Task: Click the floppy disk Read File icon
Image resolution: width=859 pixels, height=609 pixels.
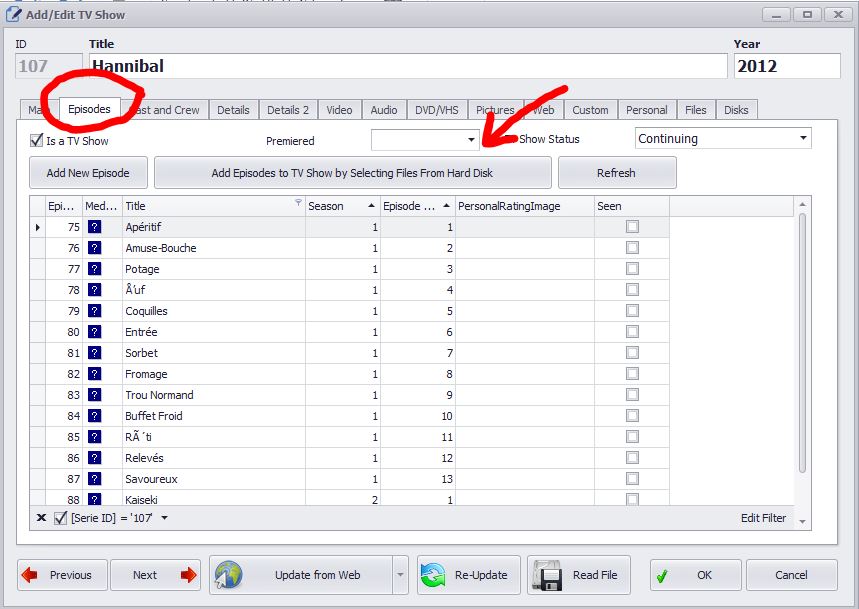Action: tap(548, 575)
